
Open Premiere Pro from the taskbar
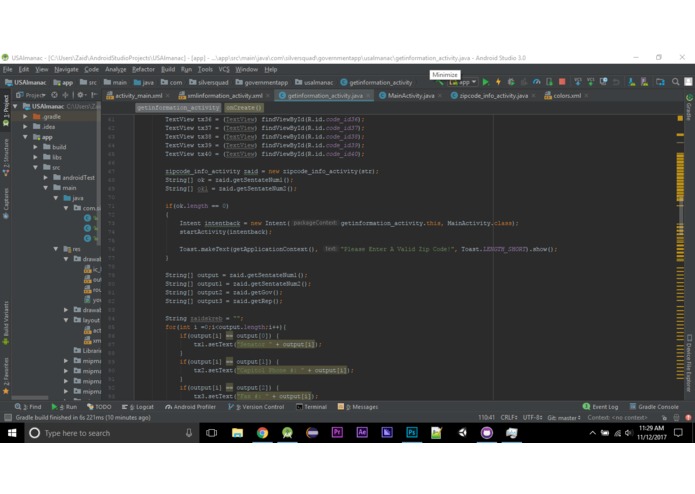337,433
